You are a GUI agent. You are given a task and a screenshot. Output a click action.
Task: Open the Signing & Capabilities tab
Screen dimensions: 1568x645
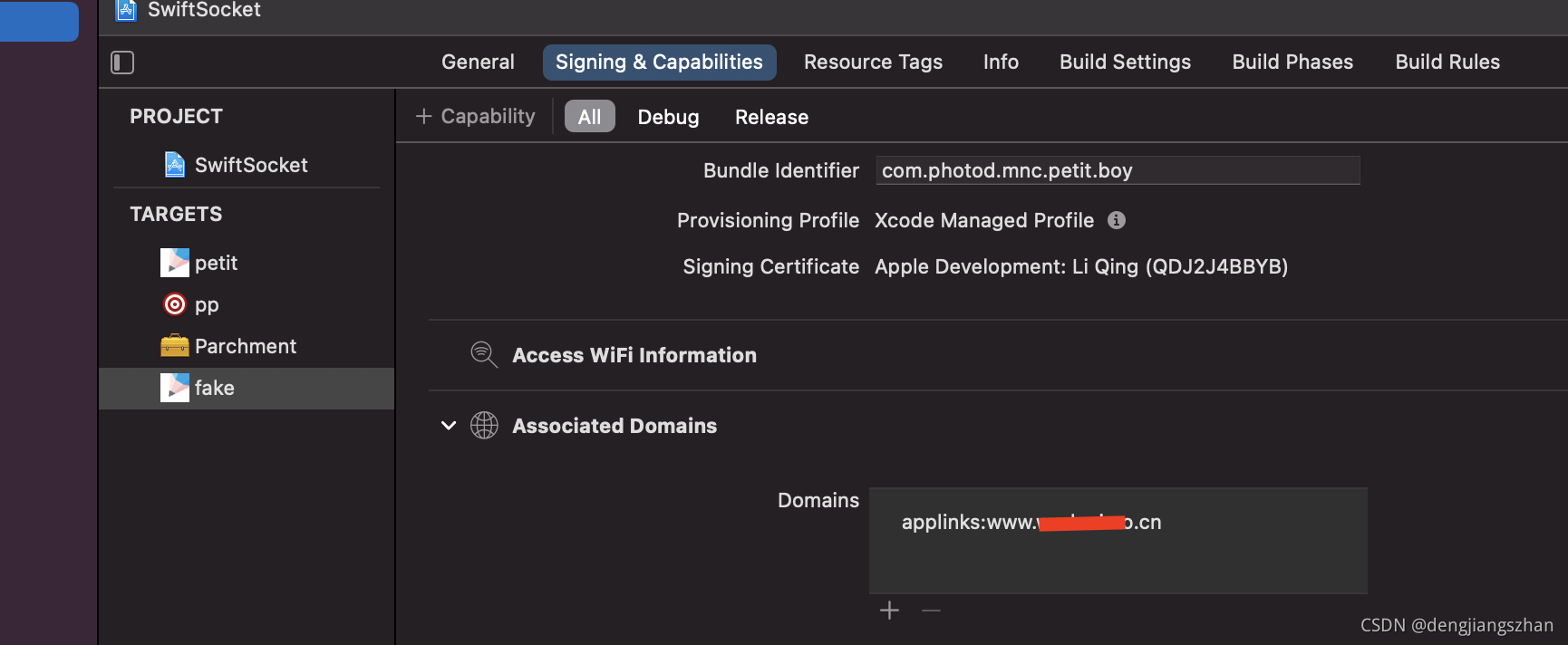(659, 62)
